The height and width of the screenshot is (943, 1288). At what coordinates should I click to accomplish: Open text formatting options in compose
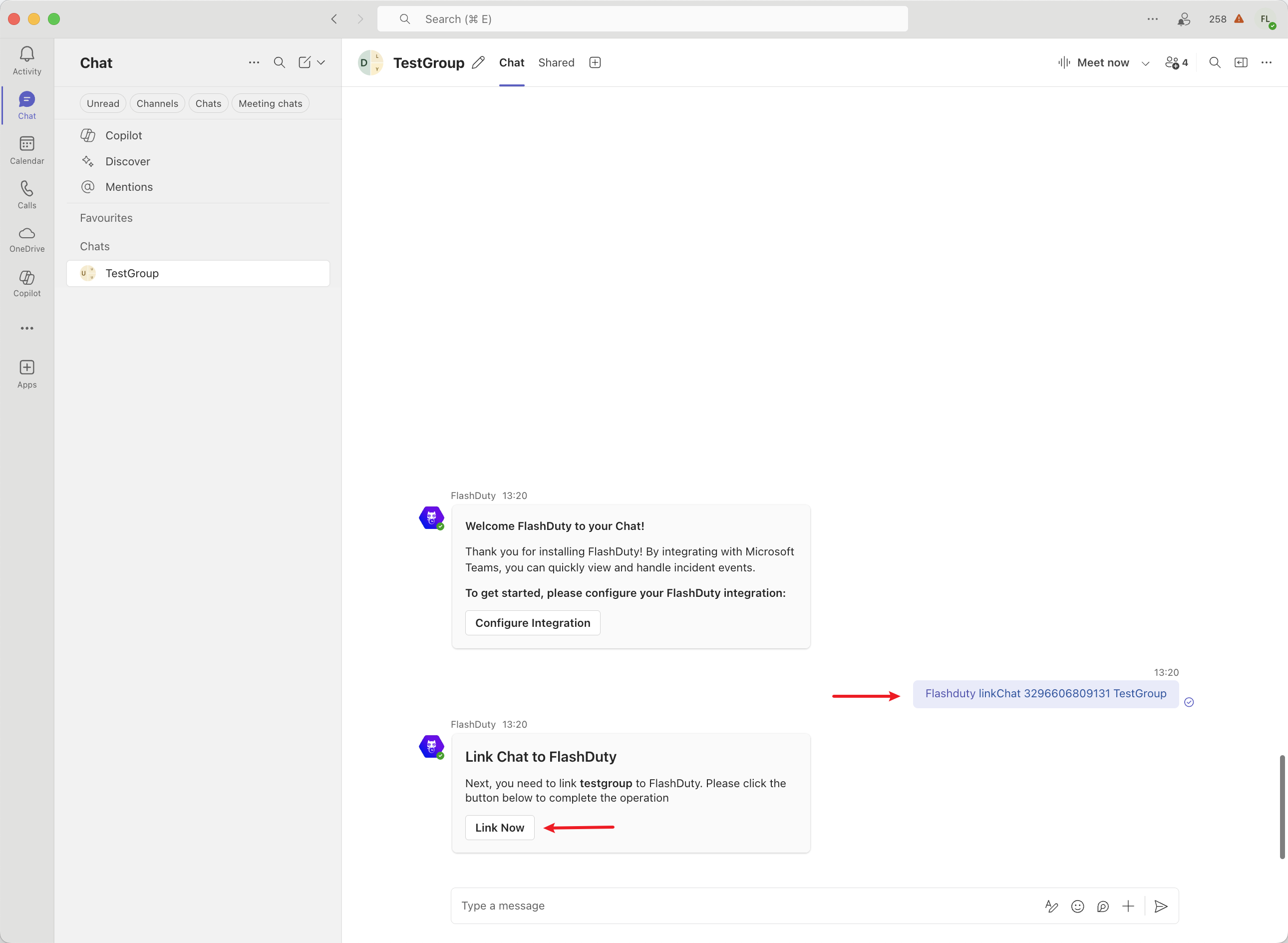[x=1051, y=906]
